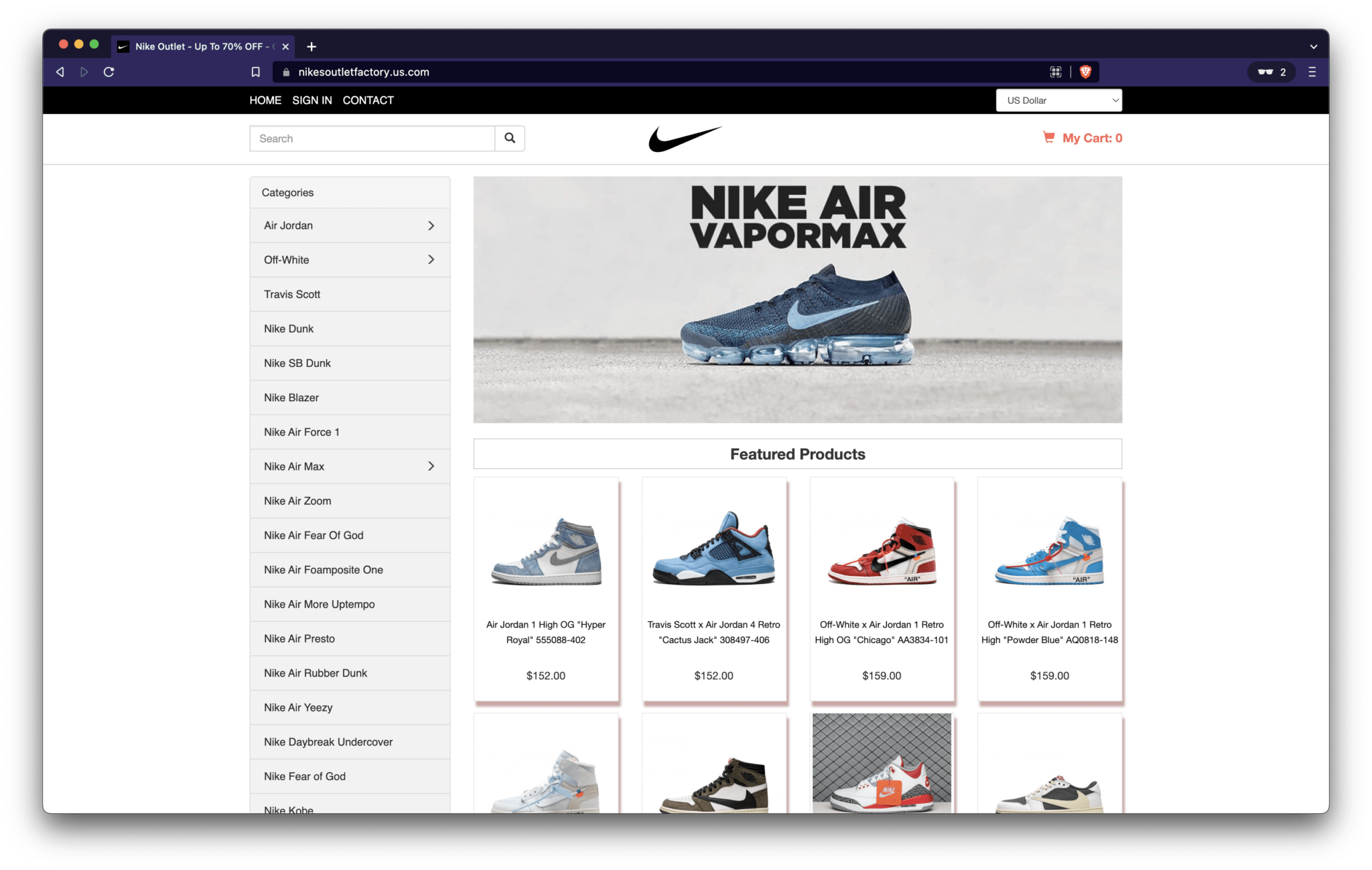Click the Nike swoosh logo
1372x870 pixels.
(x=685, y=138)
